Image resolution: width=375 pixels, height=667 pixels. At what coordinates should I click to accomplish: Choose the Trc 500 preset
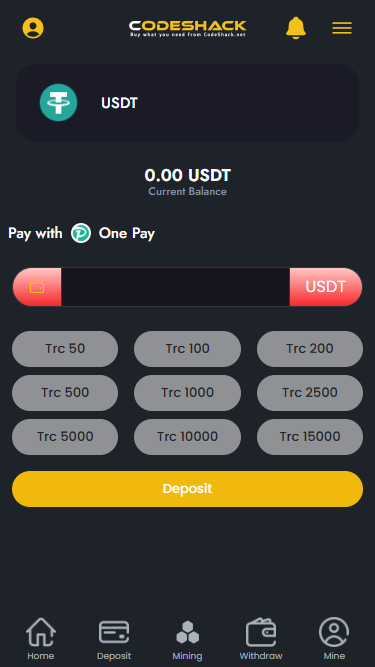tap(65, 393)
